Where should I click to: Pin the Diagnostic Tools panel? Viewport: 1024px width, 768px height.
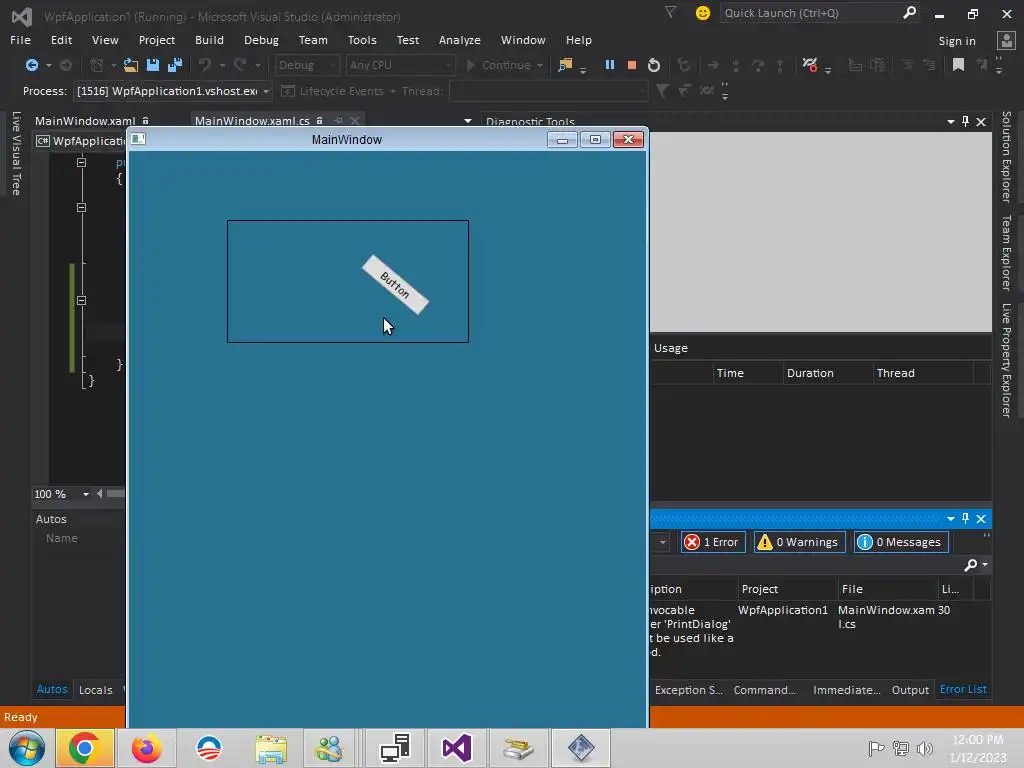pyautogui.click(x=965, y=121)
